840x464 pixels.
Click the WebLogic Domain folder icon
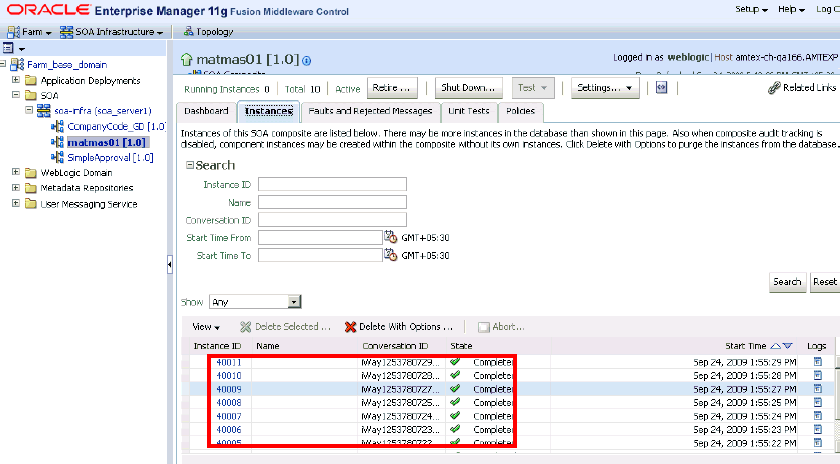[31, 173]
